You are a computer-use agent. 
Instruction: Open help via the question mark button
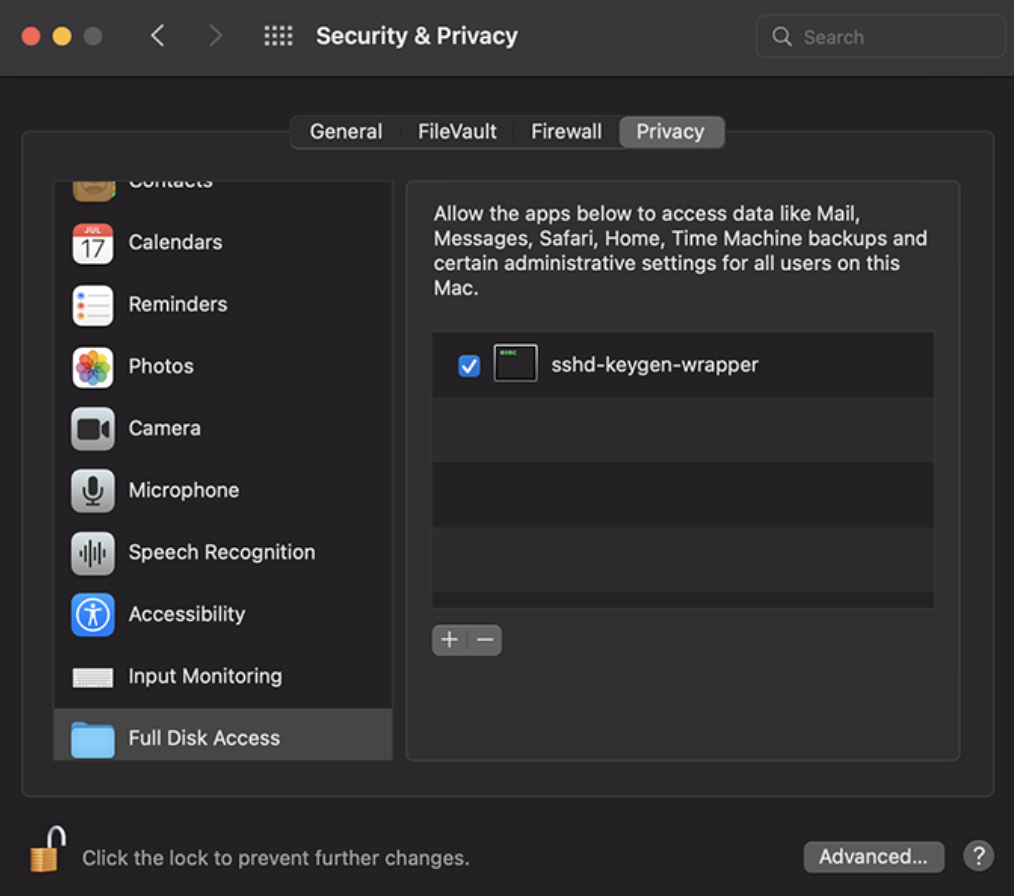click(978, 856)
